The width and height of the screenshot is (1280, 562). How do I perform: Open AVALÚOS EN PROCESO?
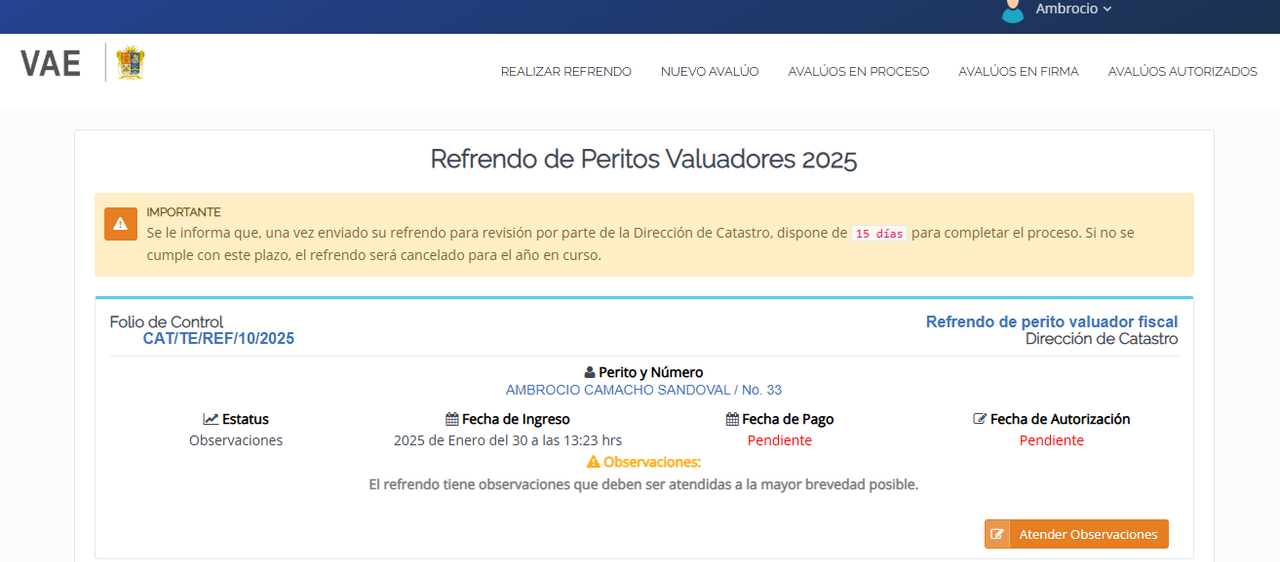tap(858, 72)
